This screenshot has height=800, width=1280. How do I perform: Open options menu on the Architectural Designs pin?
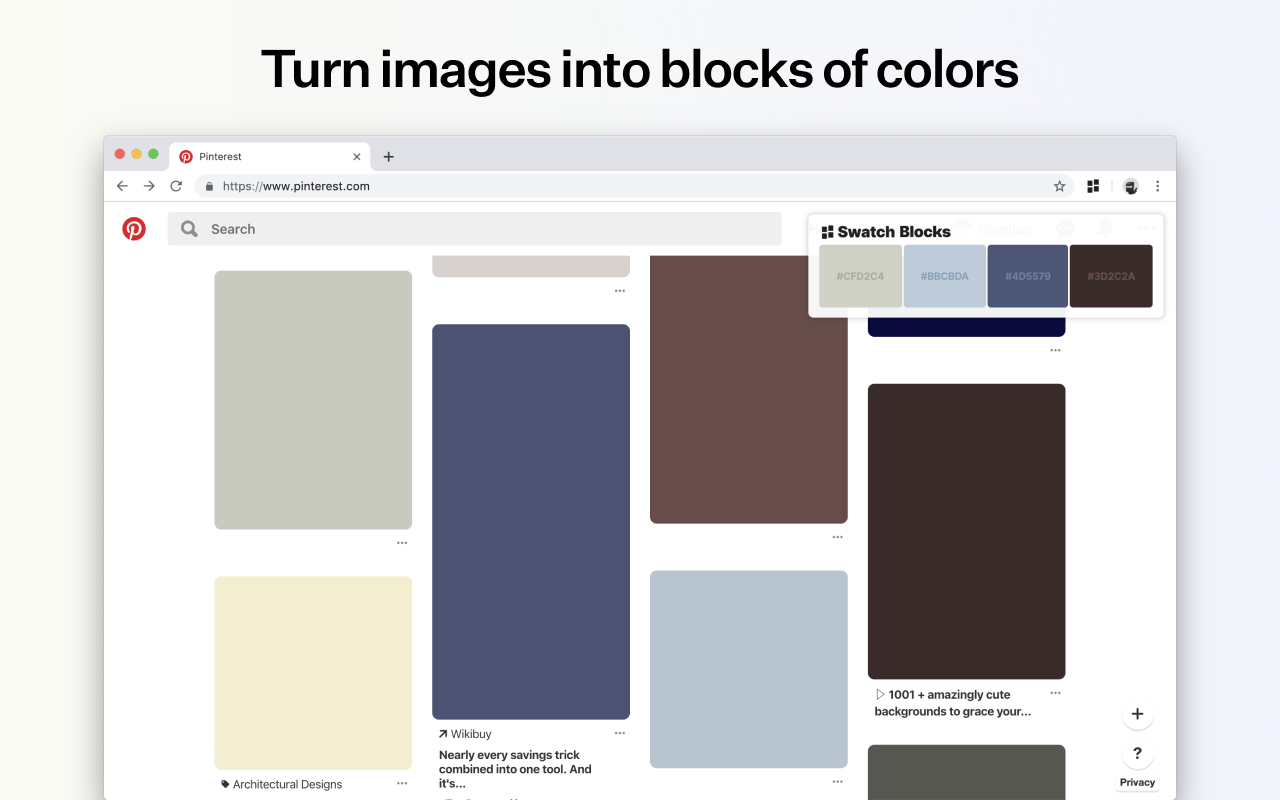[402, 784]
